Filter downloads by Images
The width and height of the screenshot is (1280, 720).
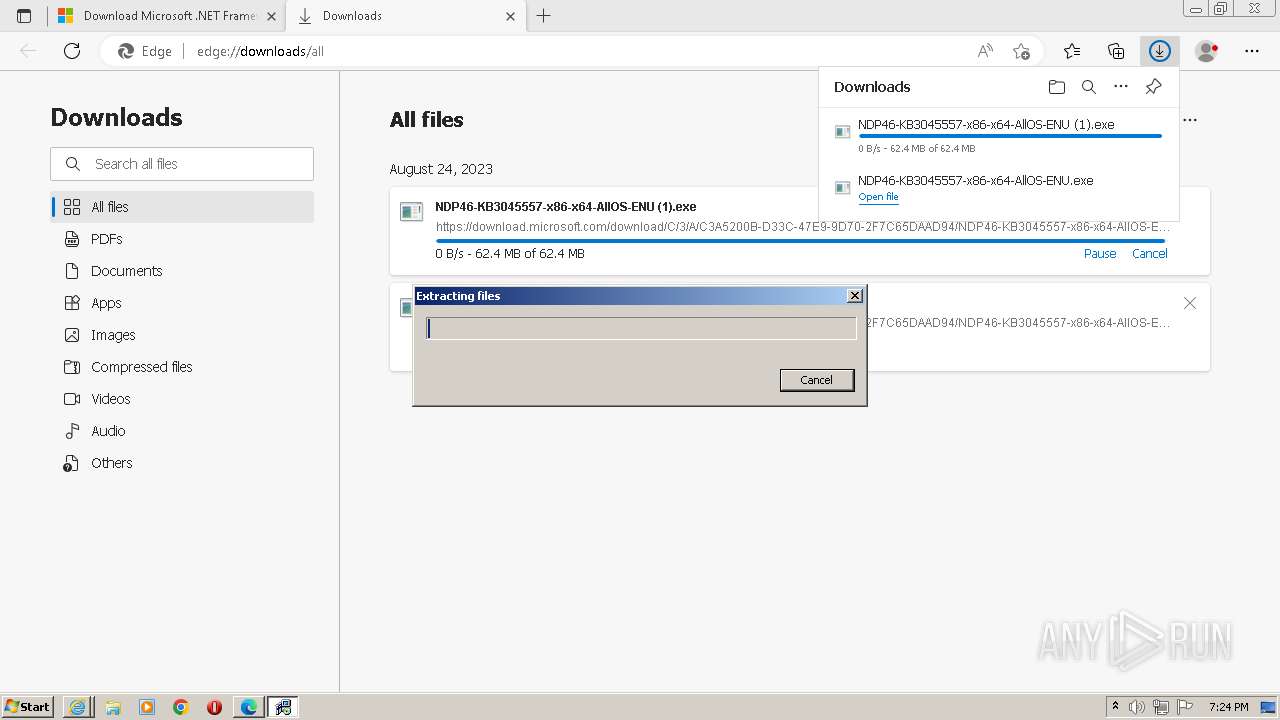click(182, 335)
